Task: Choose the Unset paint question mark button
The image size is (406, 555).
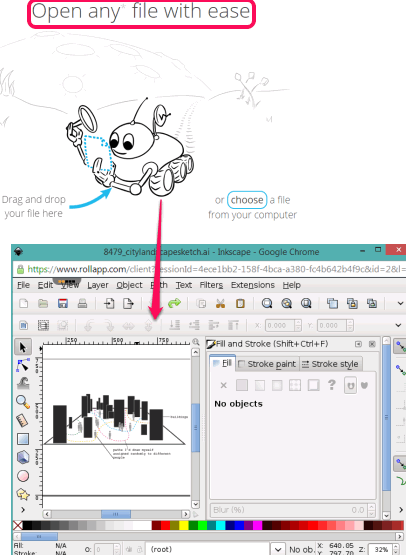Action: click(x=332, y=385)
